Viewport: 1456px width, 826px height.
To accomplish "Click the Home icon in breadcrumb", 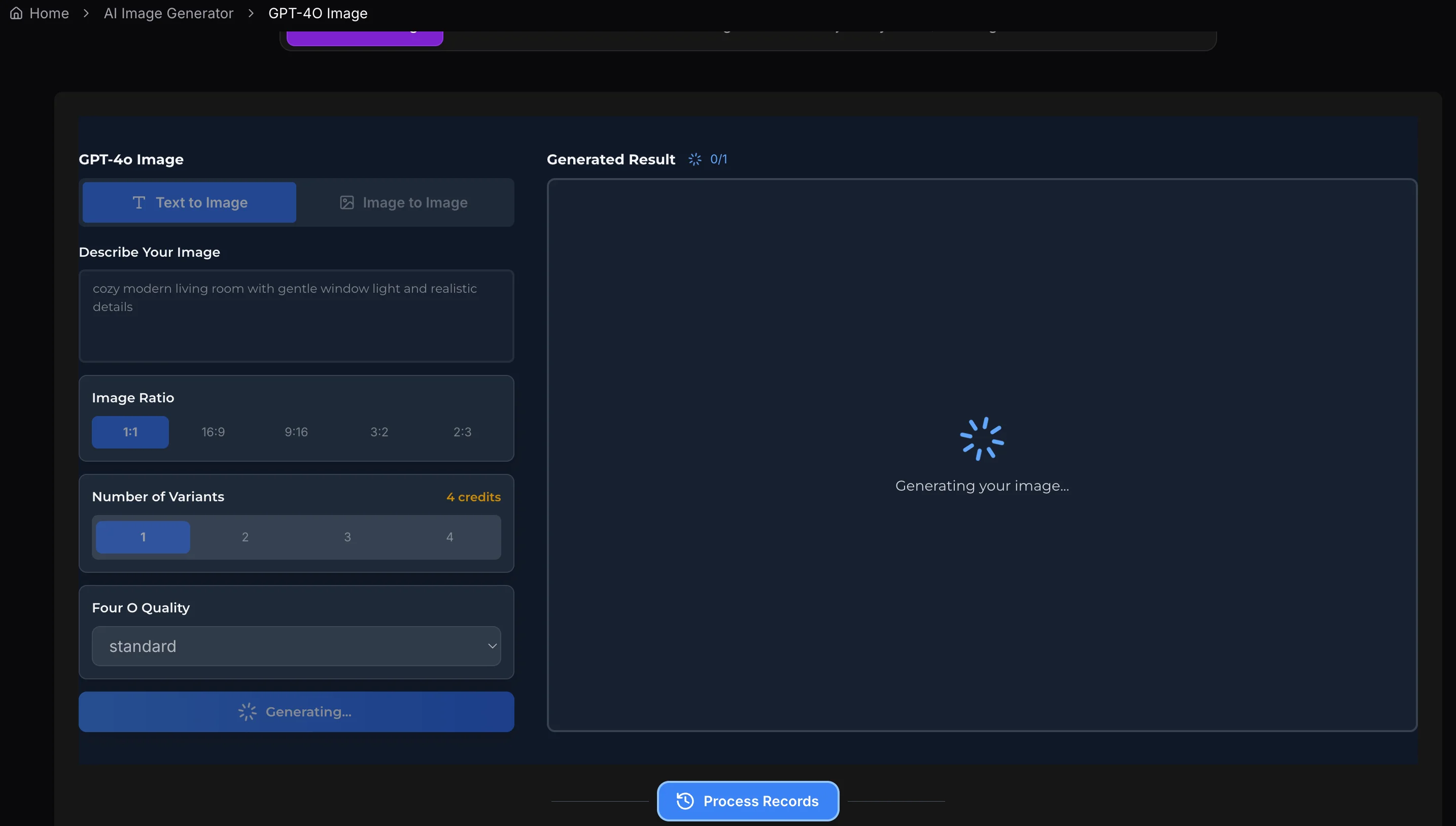I will (16, 13).
